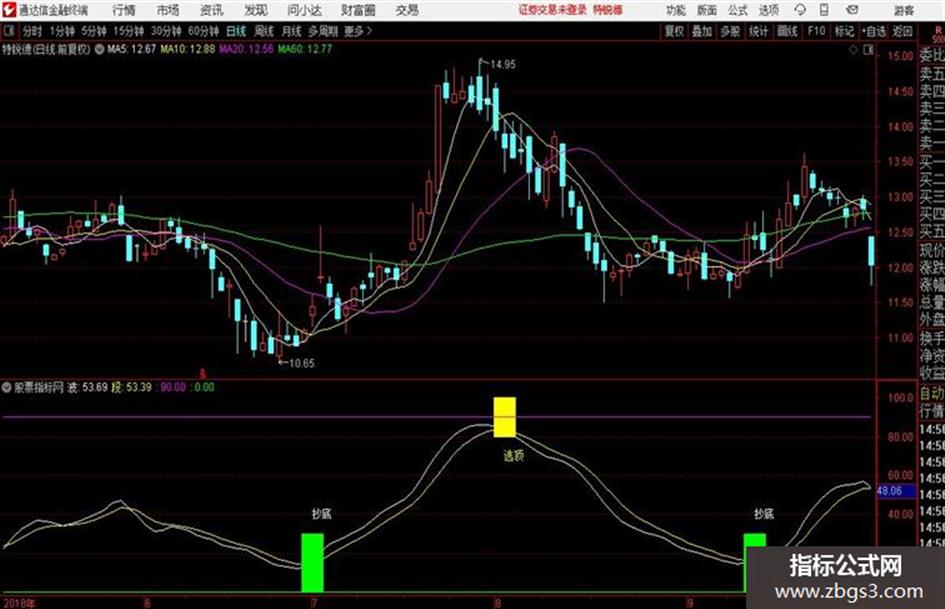Click the 返回 back button
Screen dimensions: 945x609
coord(902,31)
